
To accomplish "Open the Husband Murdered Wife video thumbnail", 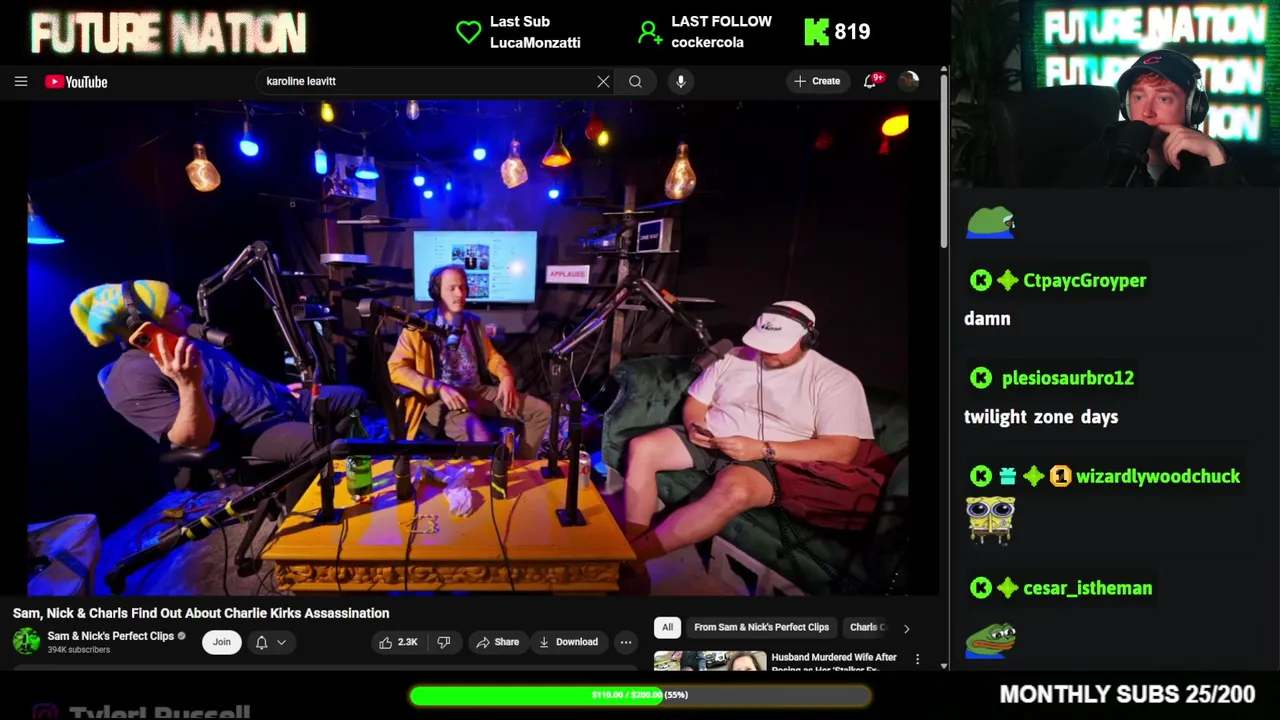I will tap(710, 661).
